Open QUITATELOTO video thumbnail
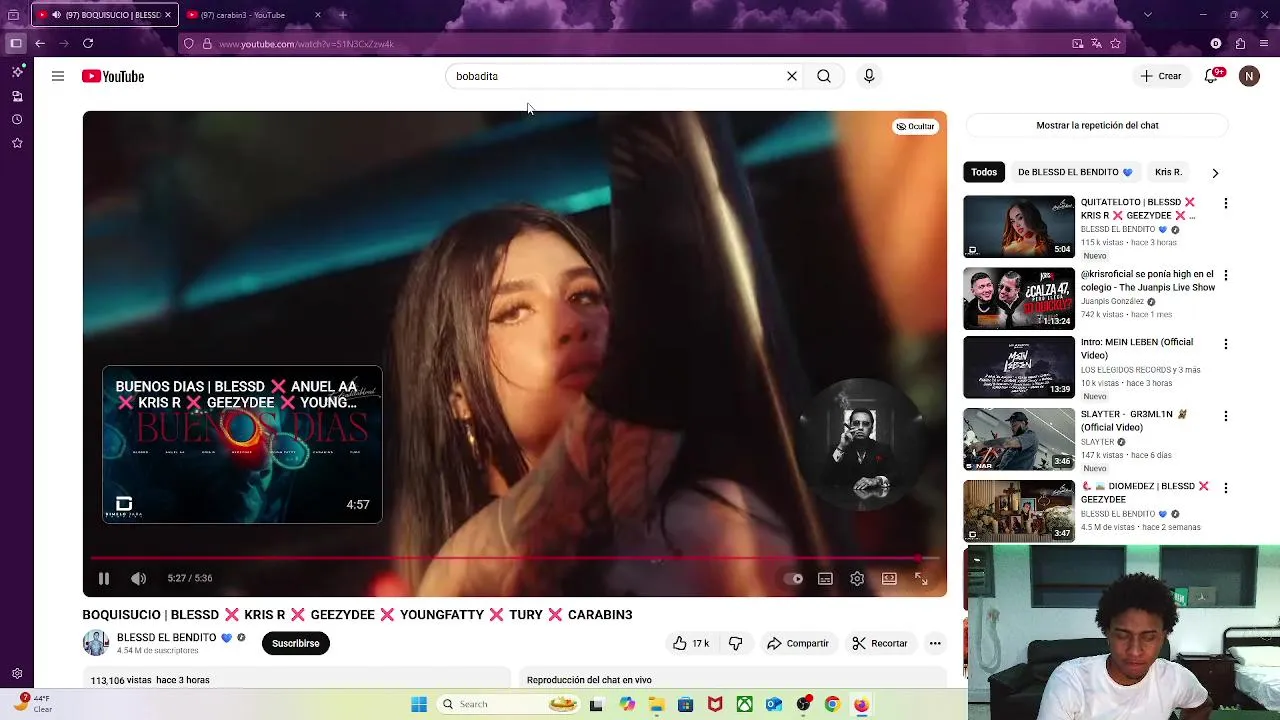The height and width of the screenshot is (720, 1280). tap(1019, 227)
